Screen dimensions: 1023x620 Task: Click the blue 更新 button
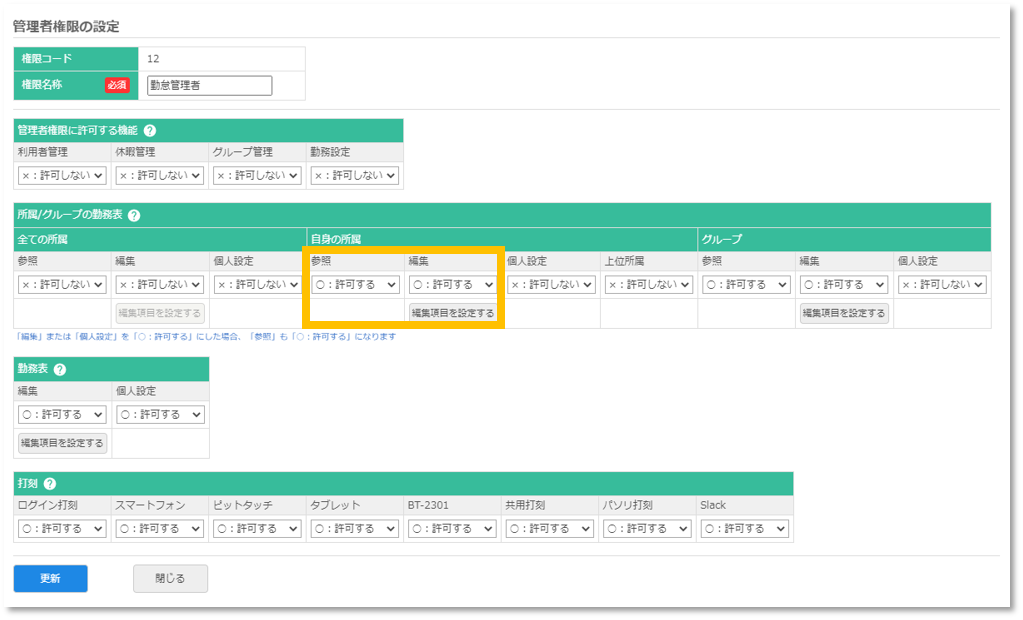pos(50,578)
